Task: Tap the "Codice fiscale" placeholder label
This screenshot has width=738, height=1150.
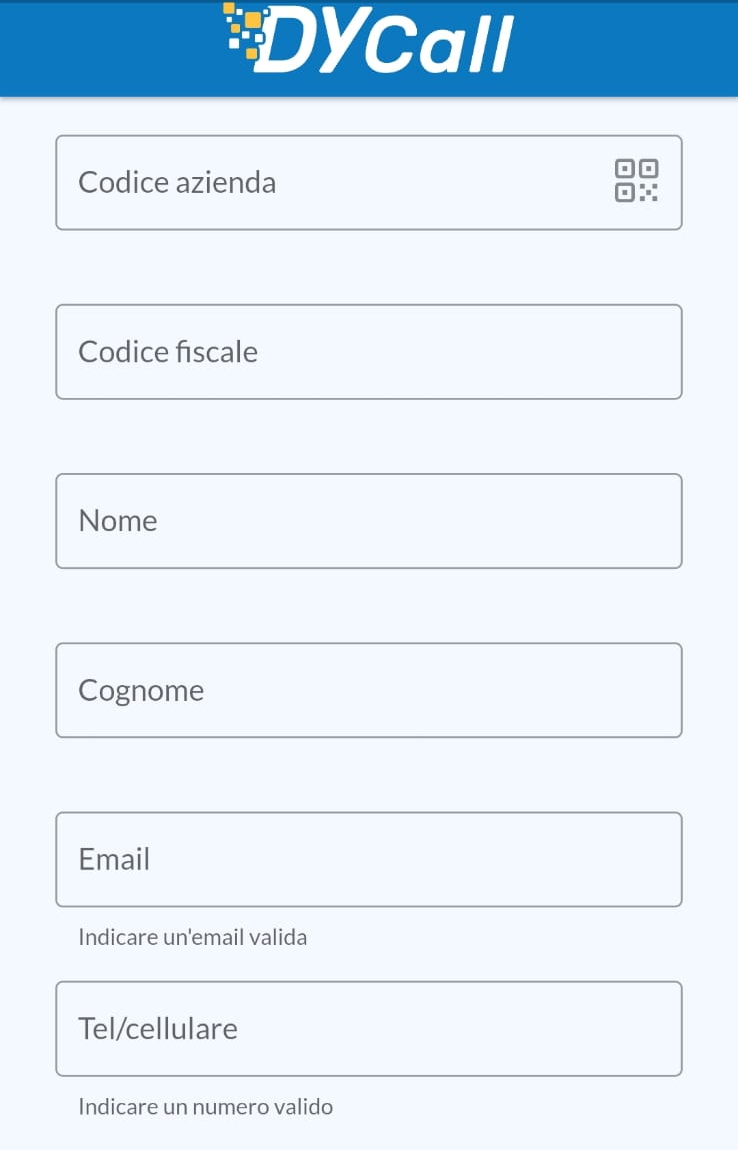Action: click(168, 352)
